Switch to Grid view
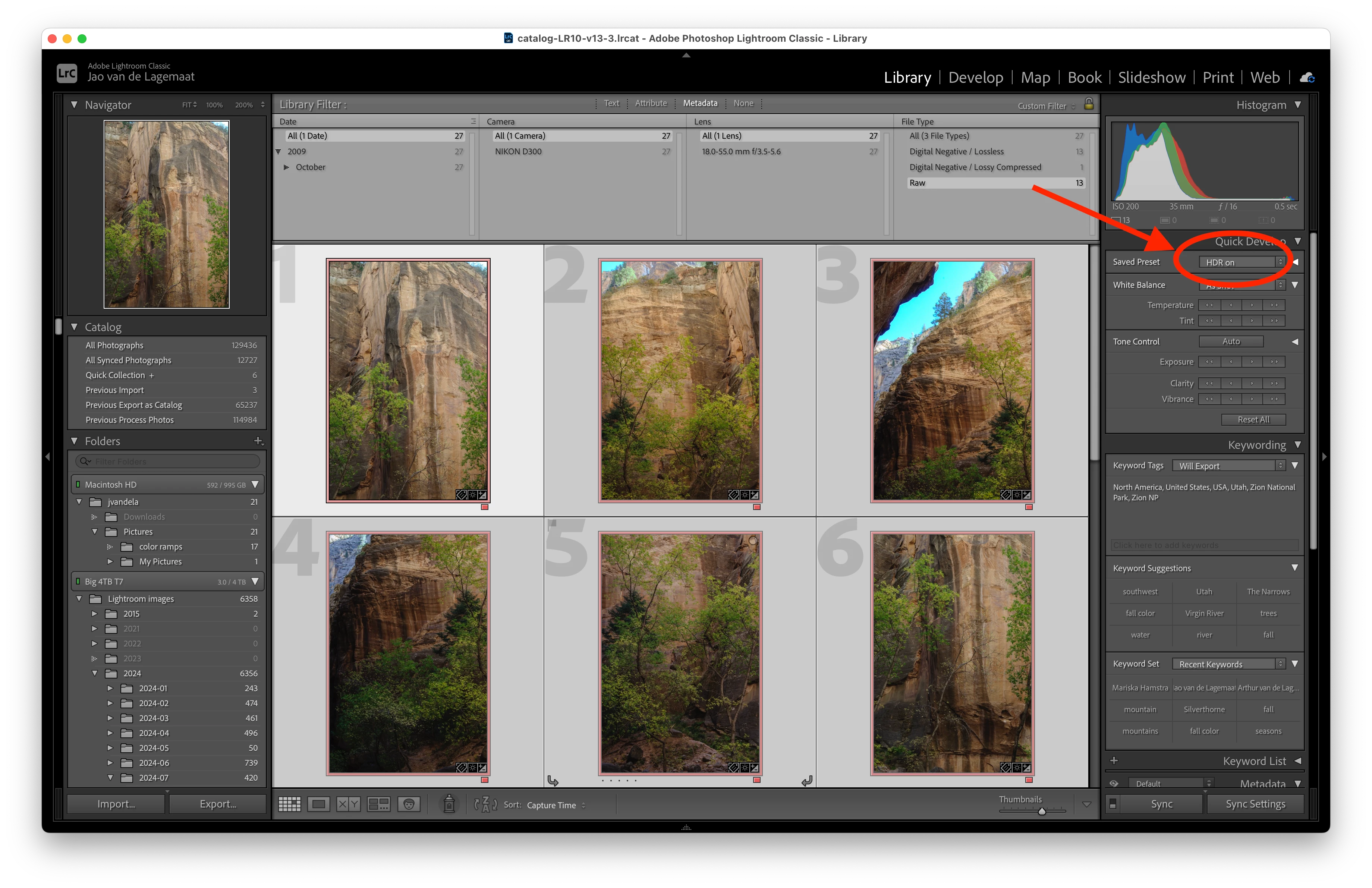The image size is (1372, 888). 289,804
